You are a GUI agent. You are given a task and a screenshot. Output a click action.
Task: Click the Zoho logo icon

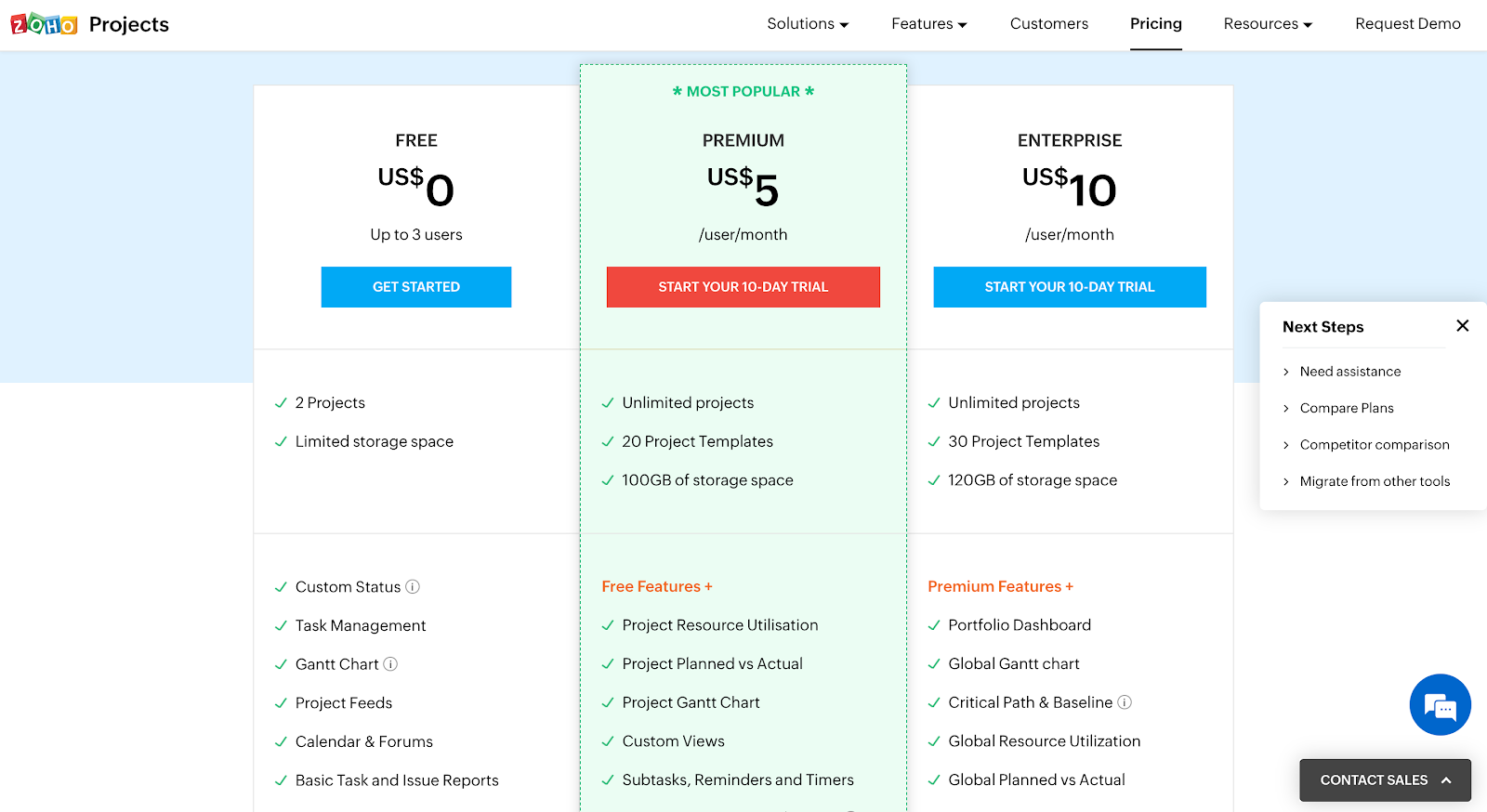coord(44,24)
